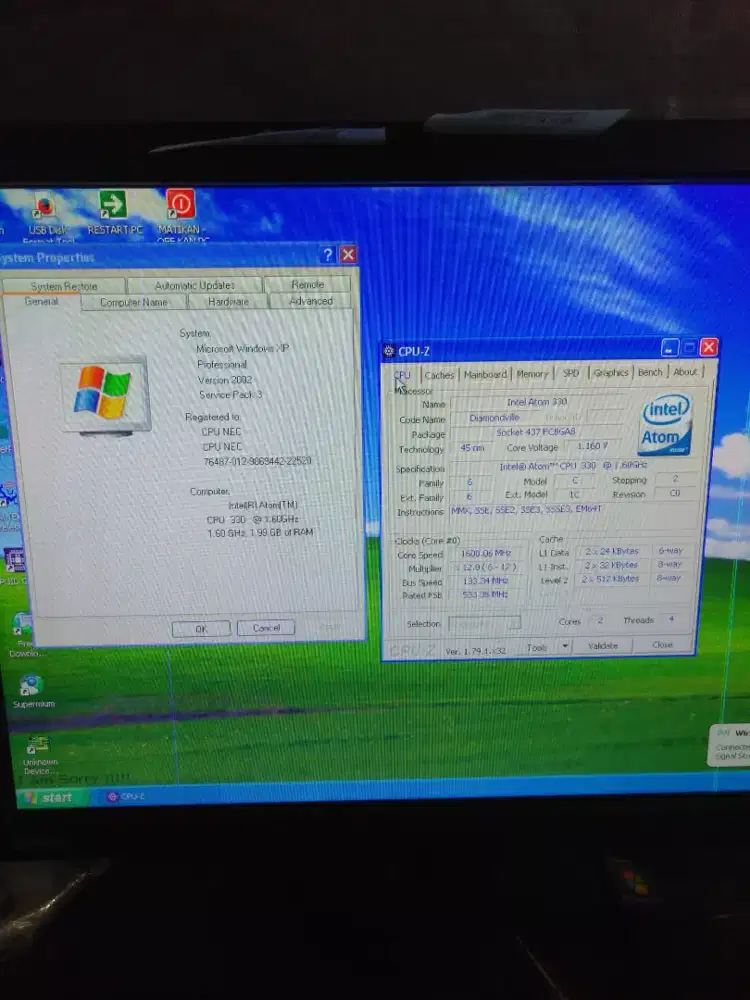
Task: Click the Core Voltage value 1.160 V
Action: click(592, 446)
